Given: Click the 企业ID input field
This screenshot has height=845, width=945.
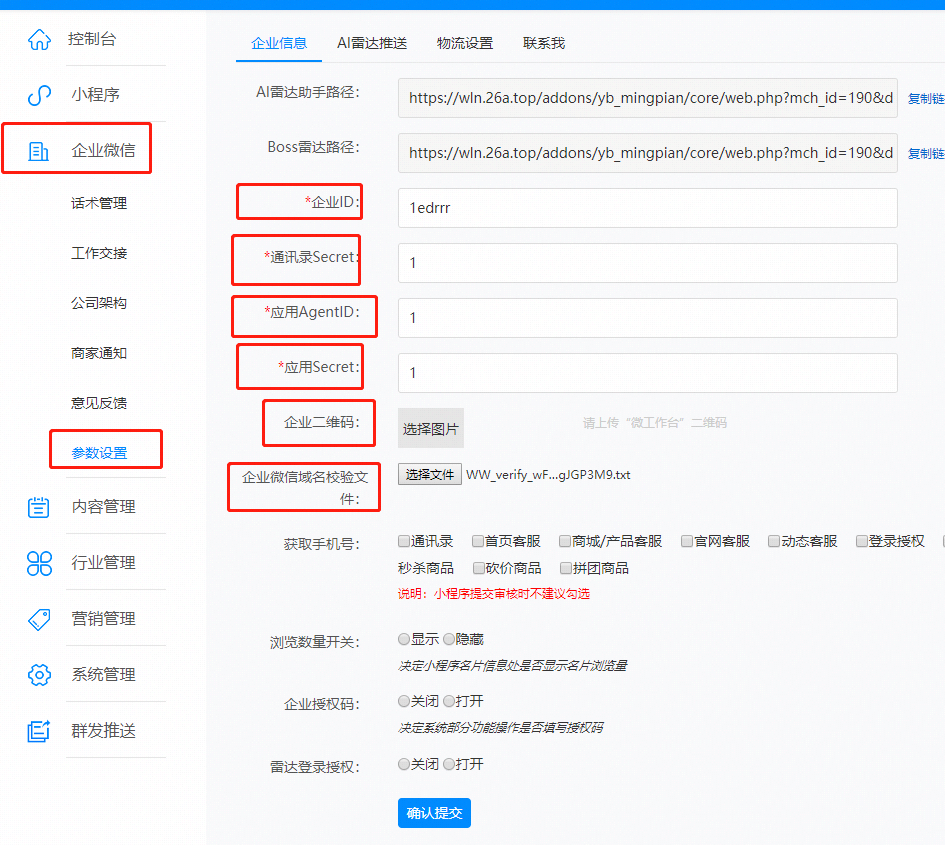Looking at the screenshot, I should pos(647,208).
